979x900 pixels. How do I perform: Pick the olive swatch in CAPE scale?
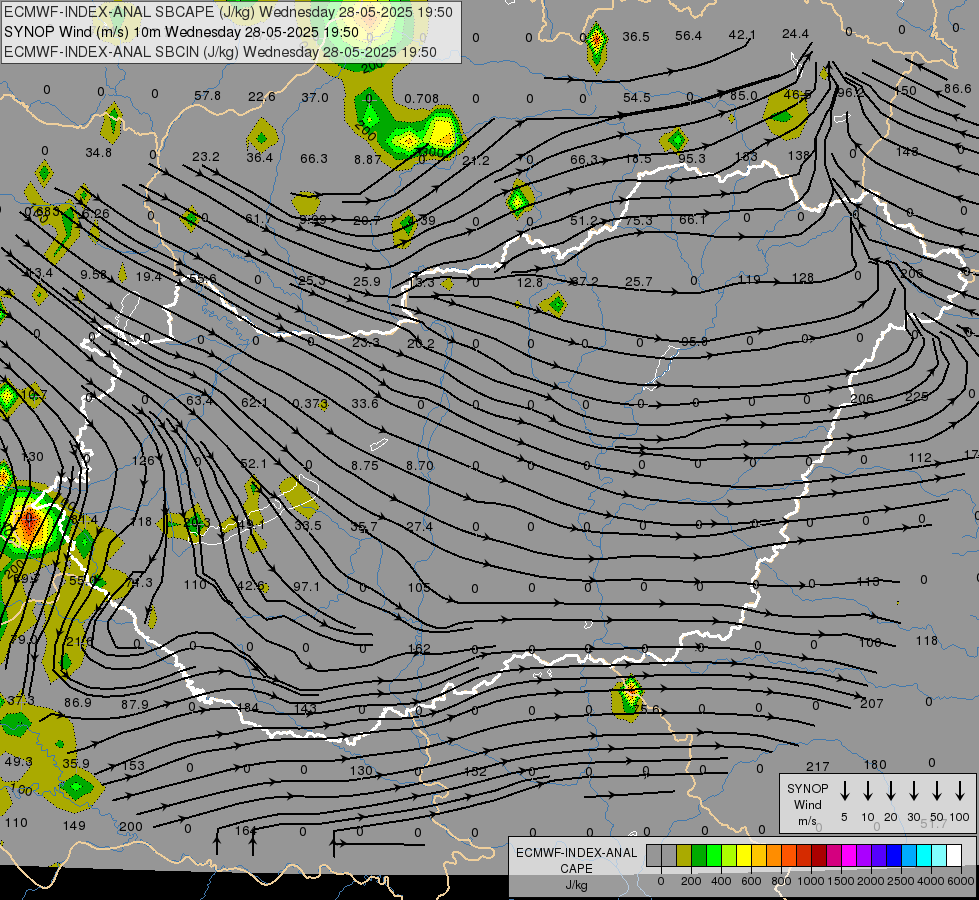[x=684, y=855]
